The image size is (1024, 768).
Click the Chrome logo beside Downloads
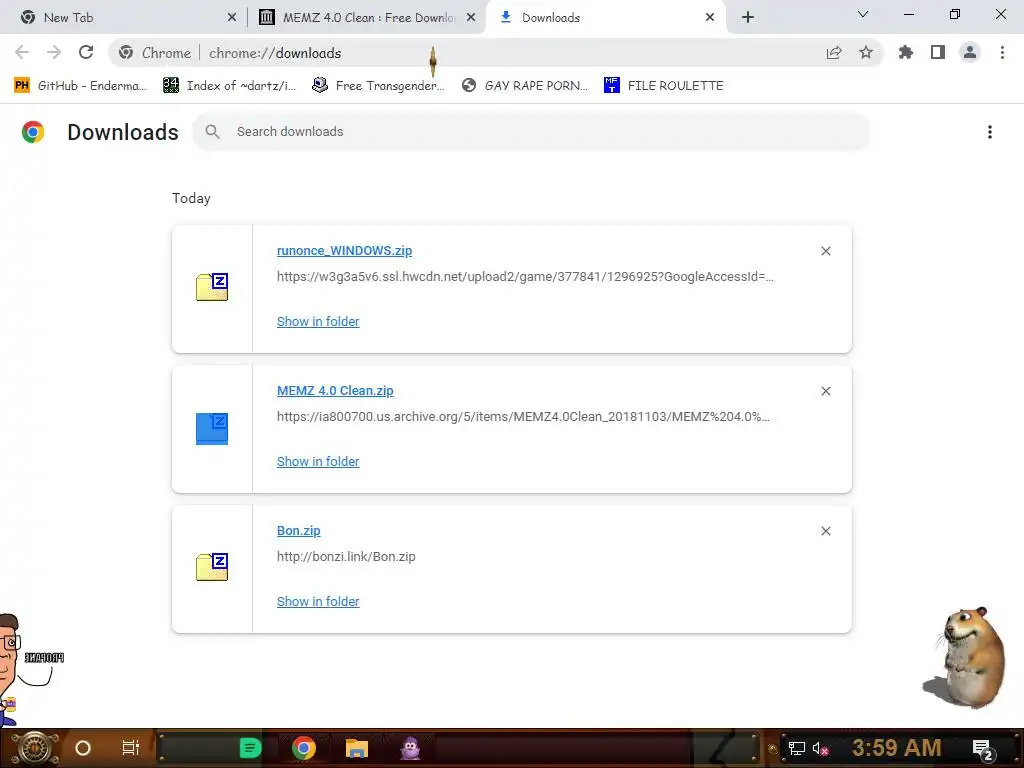click(x=33, y=132)
